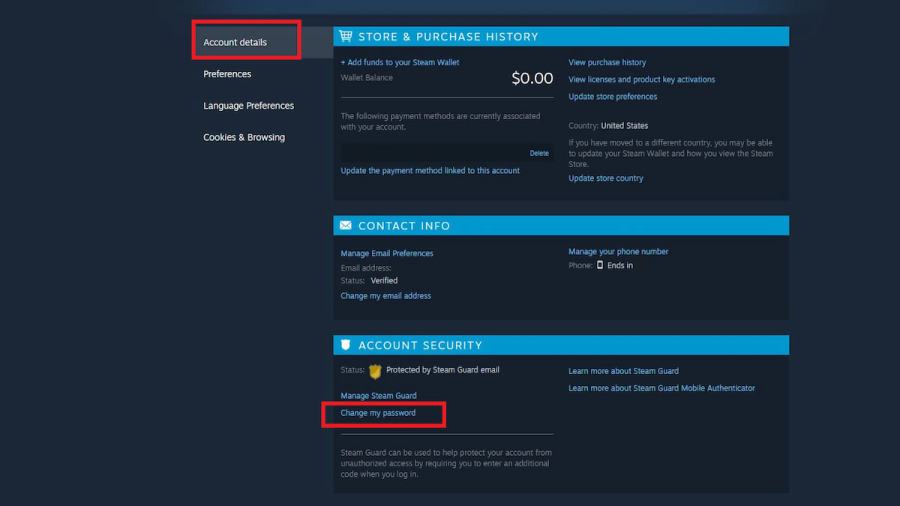Click the shopping cart icon in Store header
Image resolution: width=900 pixels, height=506 pixels.
[346, 36]
